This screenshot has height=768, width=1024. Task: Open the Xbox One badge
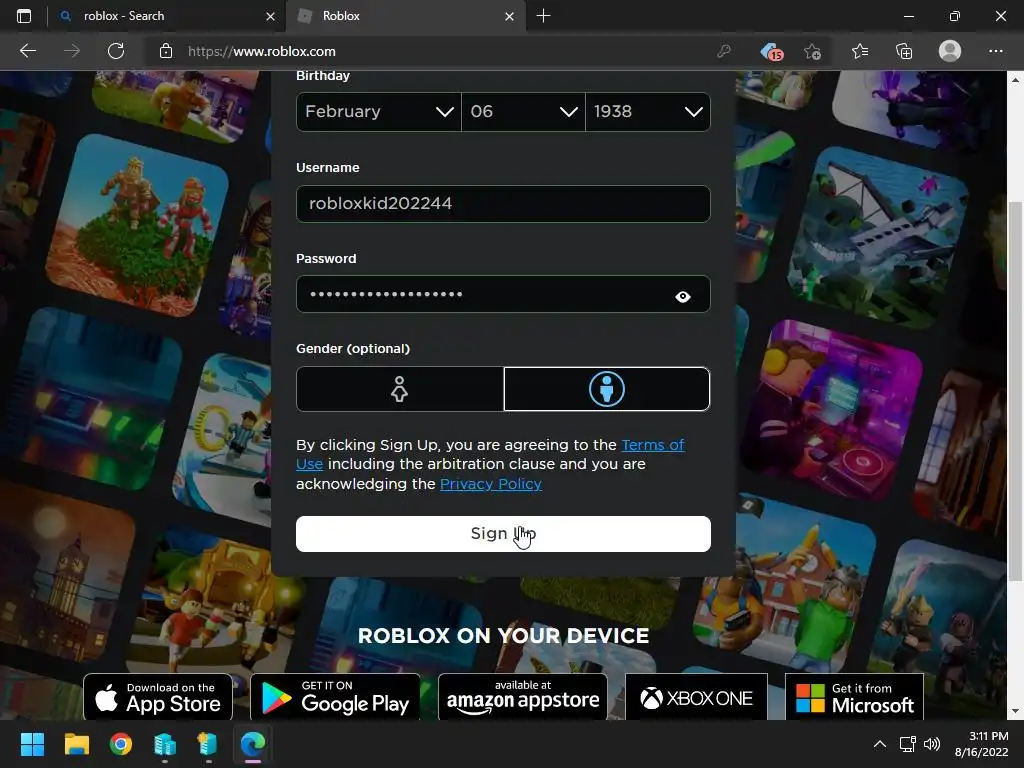tap(696, 697)
